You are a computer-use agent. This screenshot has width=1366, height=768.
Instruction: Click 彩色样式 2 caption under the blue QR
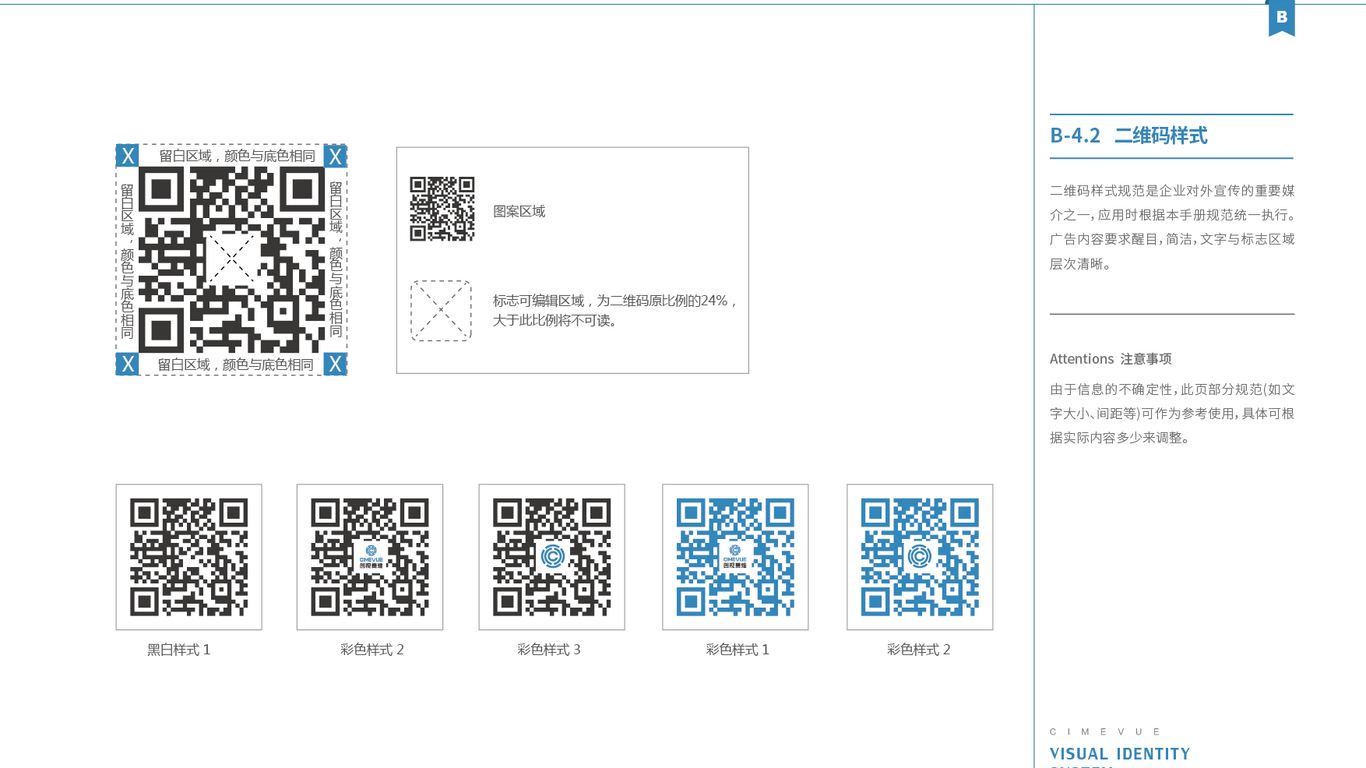coord(919,650)
